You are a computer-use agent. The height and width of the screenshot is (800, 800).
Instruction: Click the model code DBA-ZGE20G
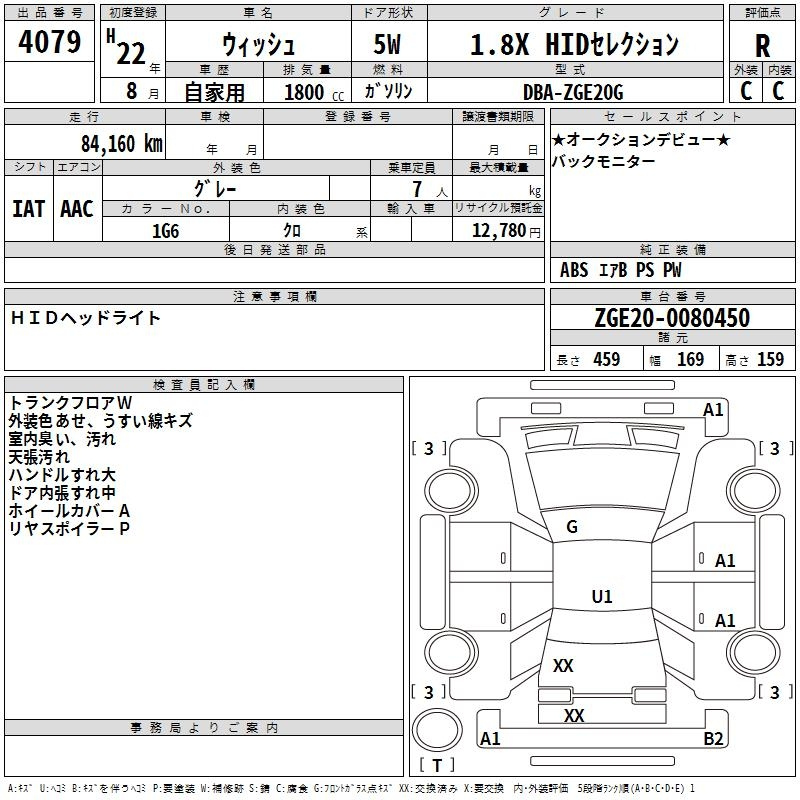tap(573, 92)
